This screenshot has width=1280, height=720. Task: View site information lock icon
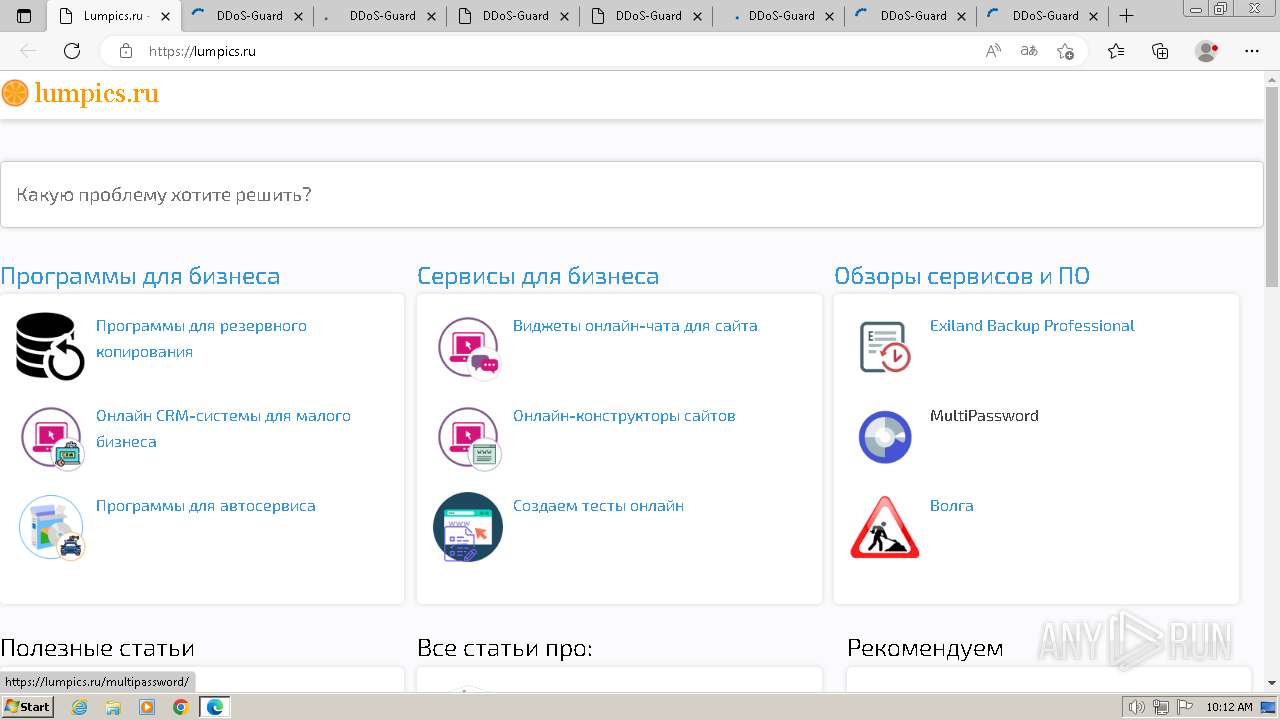tap(126, 51)
